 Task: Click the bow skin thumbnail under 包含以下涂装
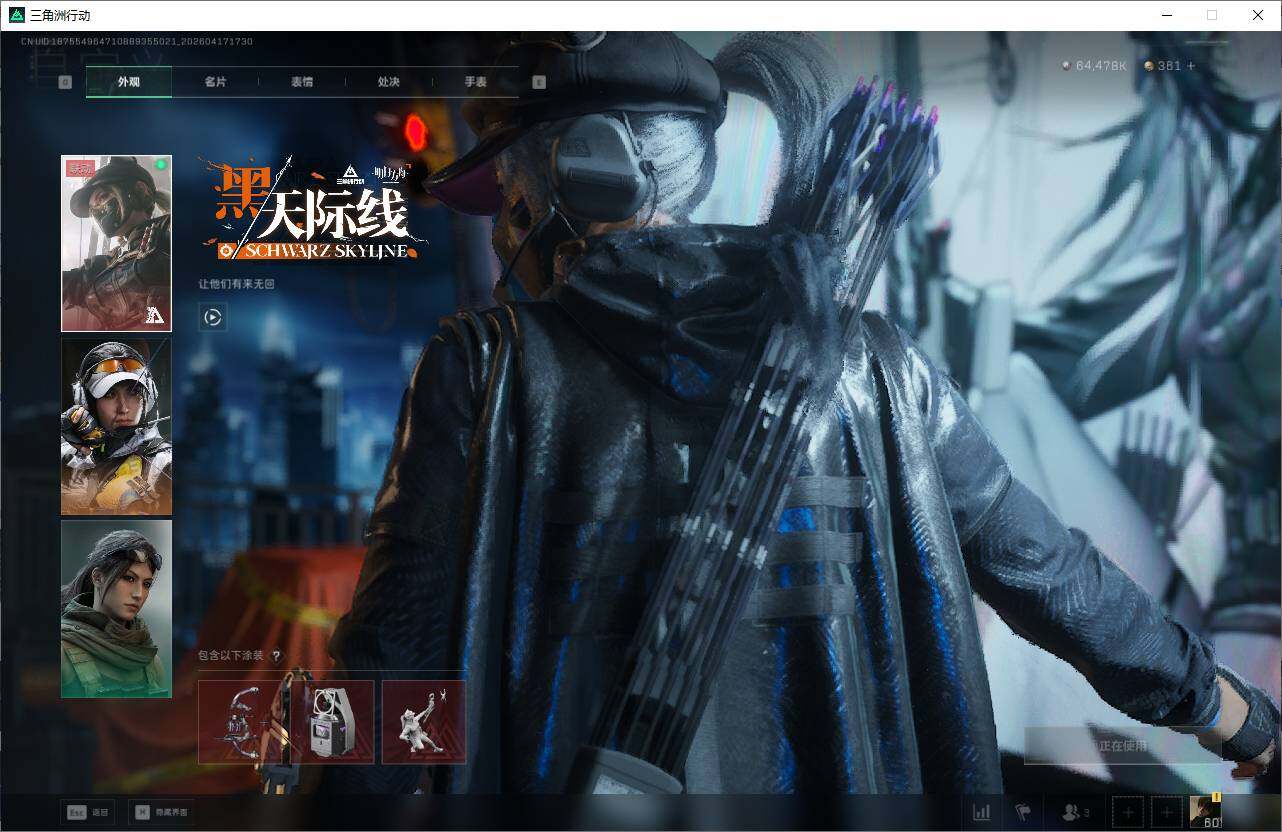coord(241,721)
